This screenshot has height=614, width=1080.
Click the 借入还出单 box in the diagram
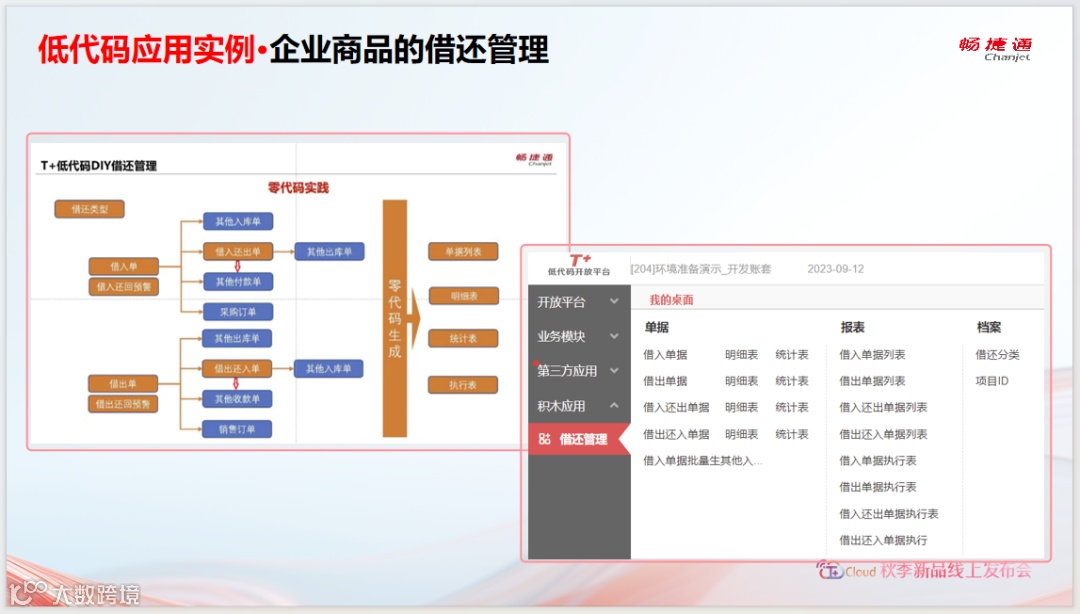pyautogui.click(x=238, y=252)
